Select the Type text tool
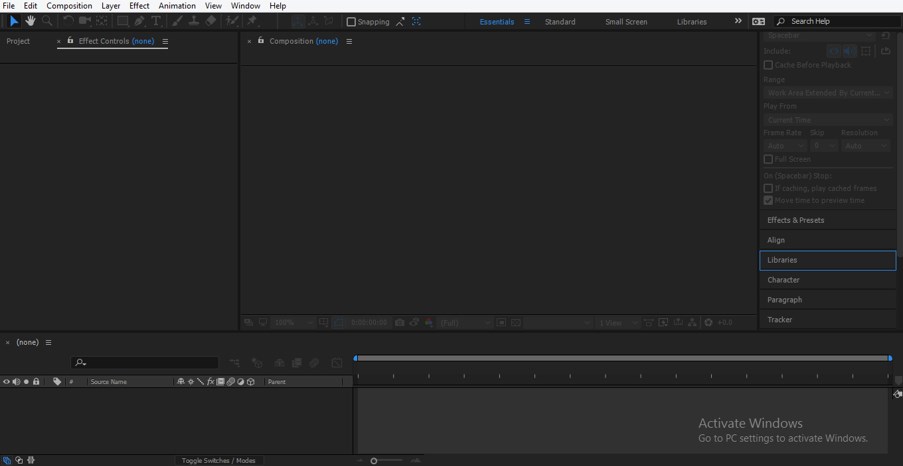The width and height of the screenshot is (903, 466). pyautogui.click(x=155, y=21)
